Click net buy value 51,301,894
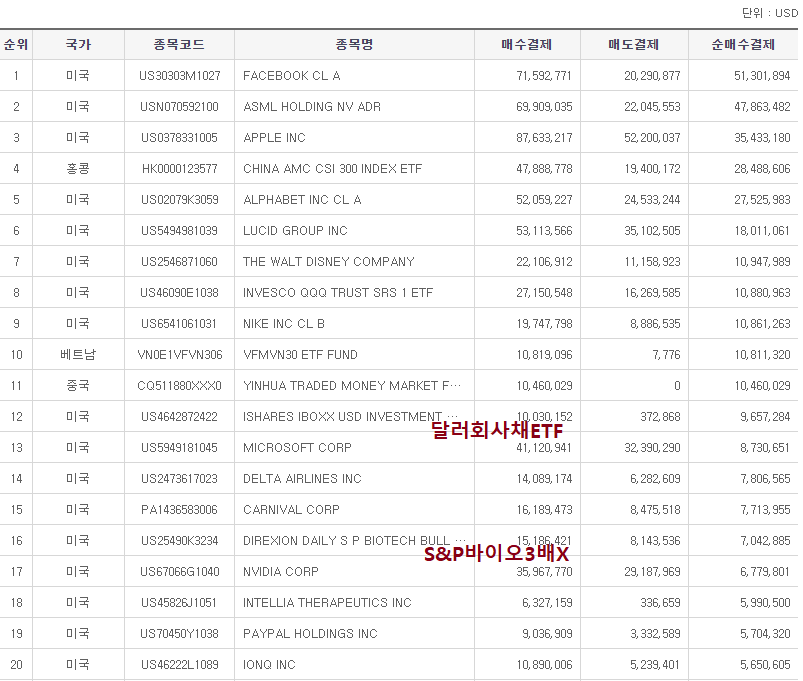803x681 pixels. [762, 76]
